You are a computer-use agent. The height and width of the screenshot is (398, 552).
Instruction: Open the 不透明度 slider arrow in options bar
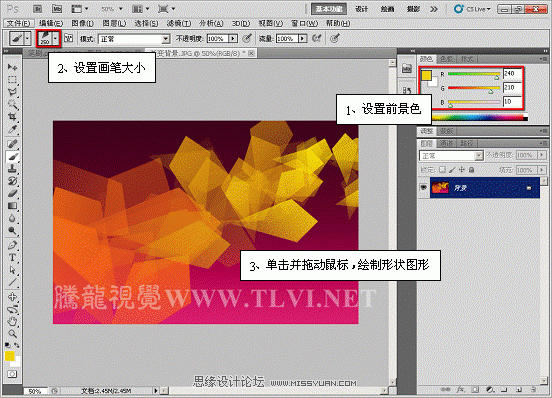tap(233, 38)
